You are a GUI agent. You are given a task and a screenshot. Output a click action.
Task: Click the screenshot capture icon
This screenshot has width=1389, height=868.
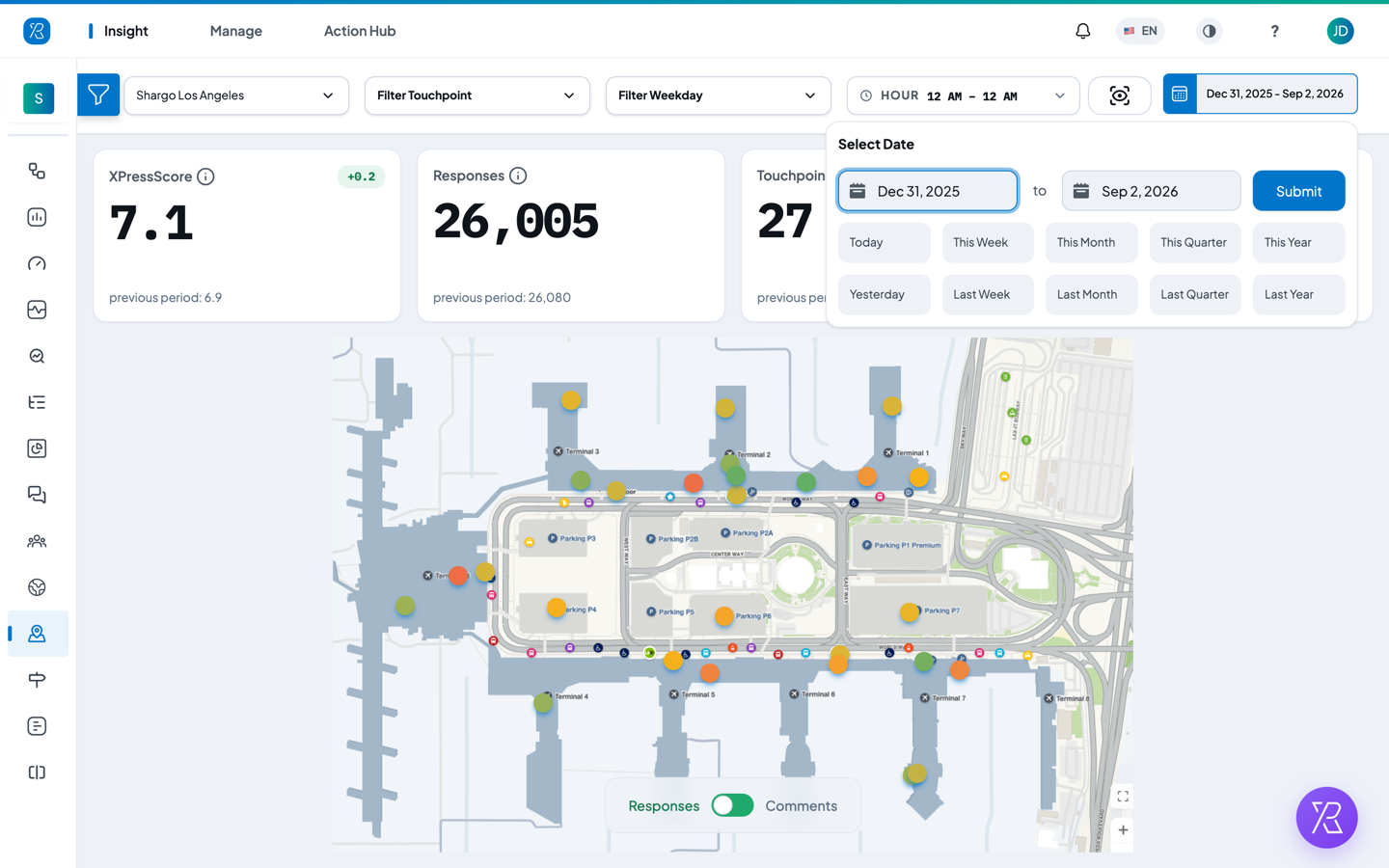point(1119,95)
